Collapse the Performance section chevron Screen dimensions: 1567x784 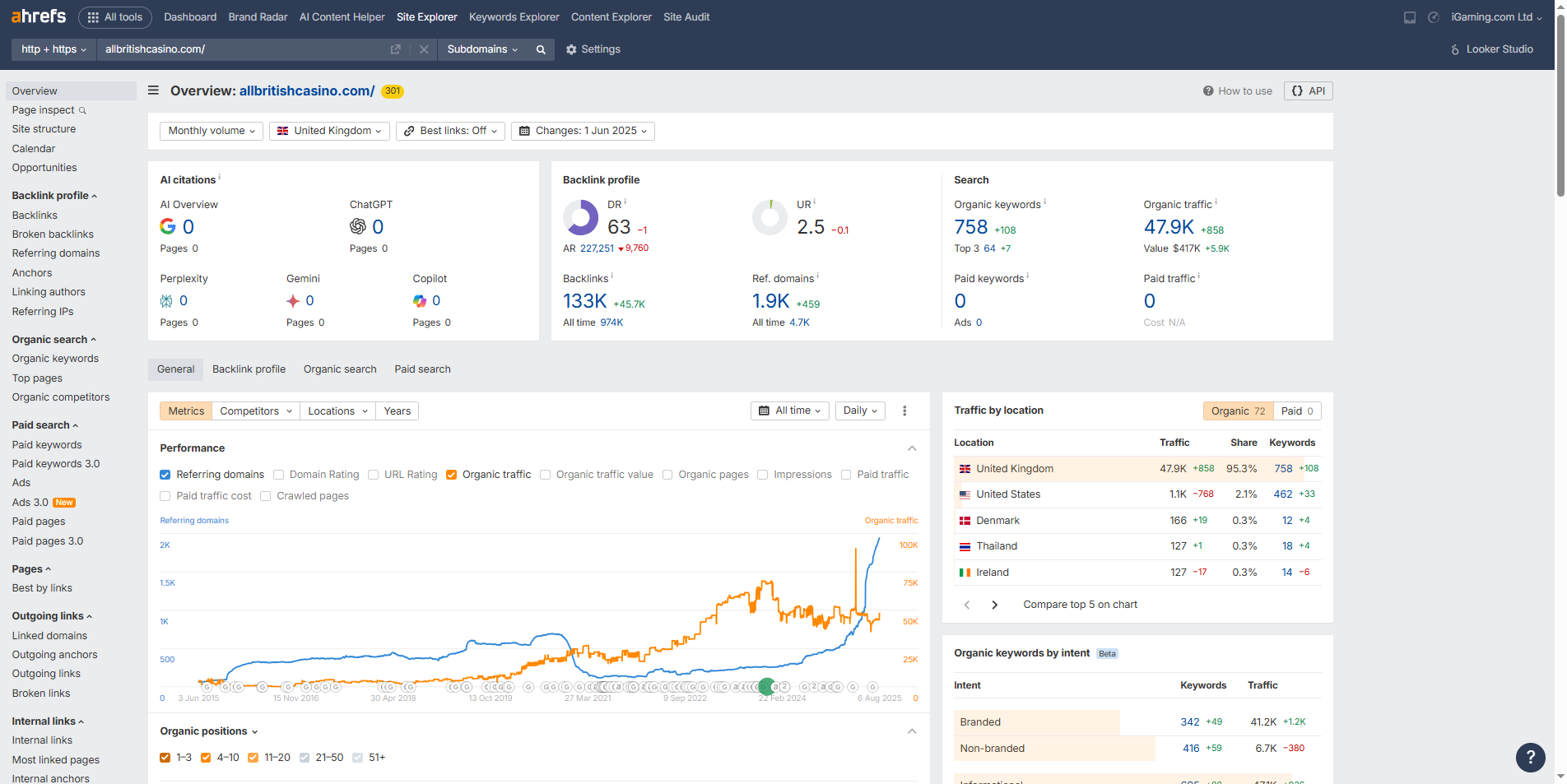coord(912,448)
